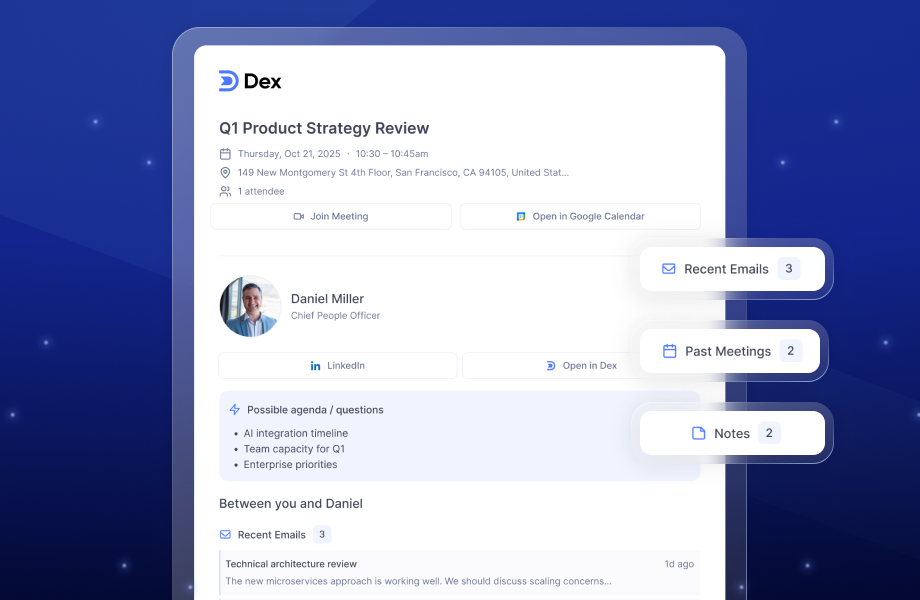Click the calendar icon beside the meeting date
The height and width of the screenshot is (600, 920).
pos(225,153)
